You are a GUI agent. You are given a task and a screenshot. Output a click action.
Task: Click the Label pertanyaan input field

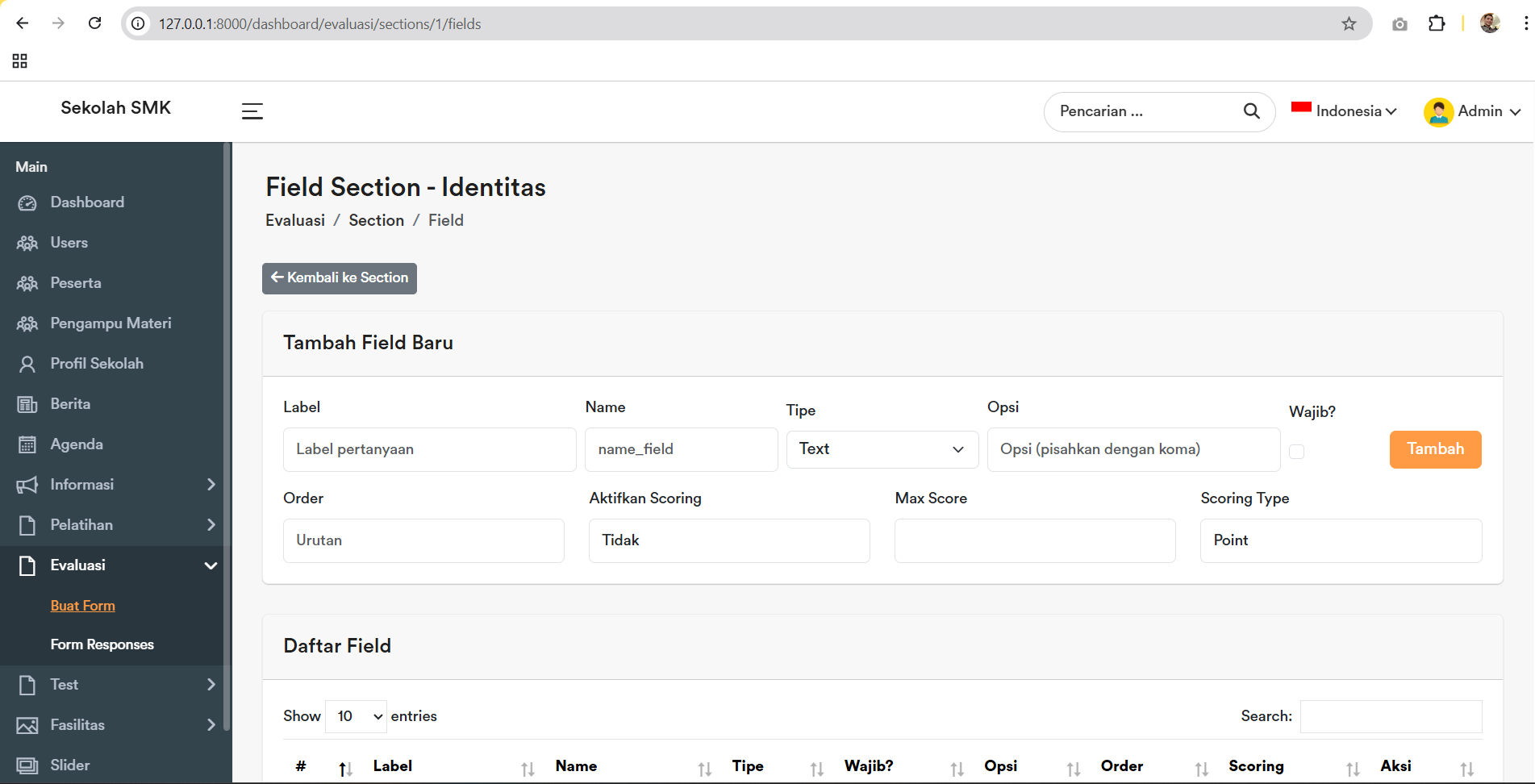[x=429, y=449]
